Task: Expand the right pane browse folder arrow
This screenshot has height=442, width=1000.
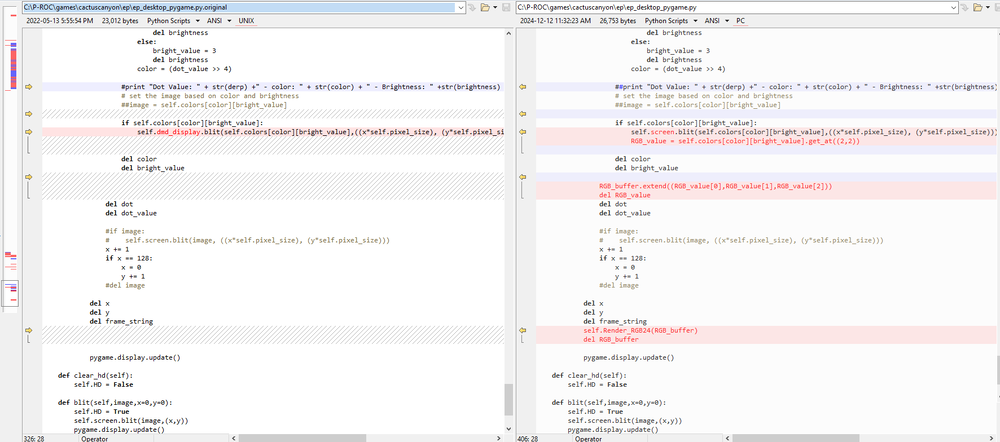Action: click(x=988, y=7)
